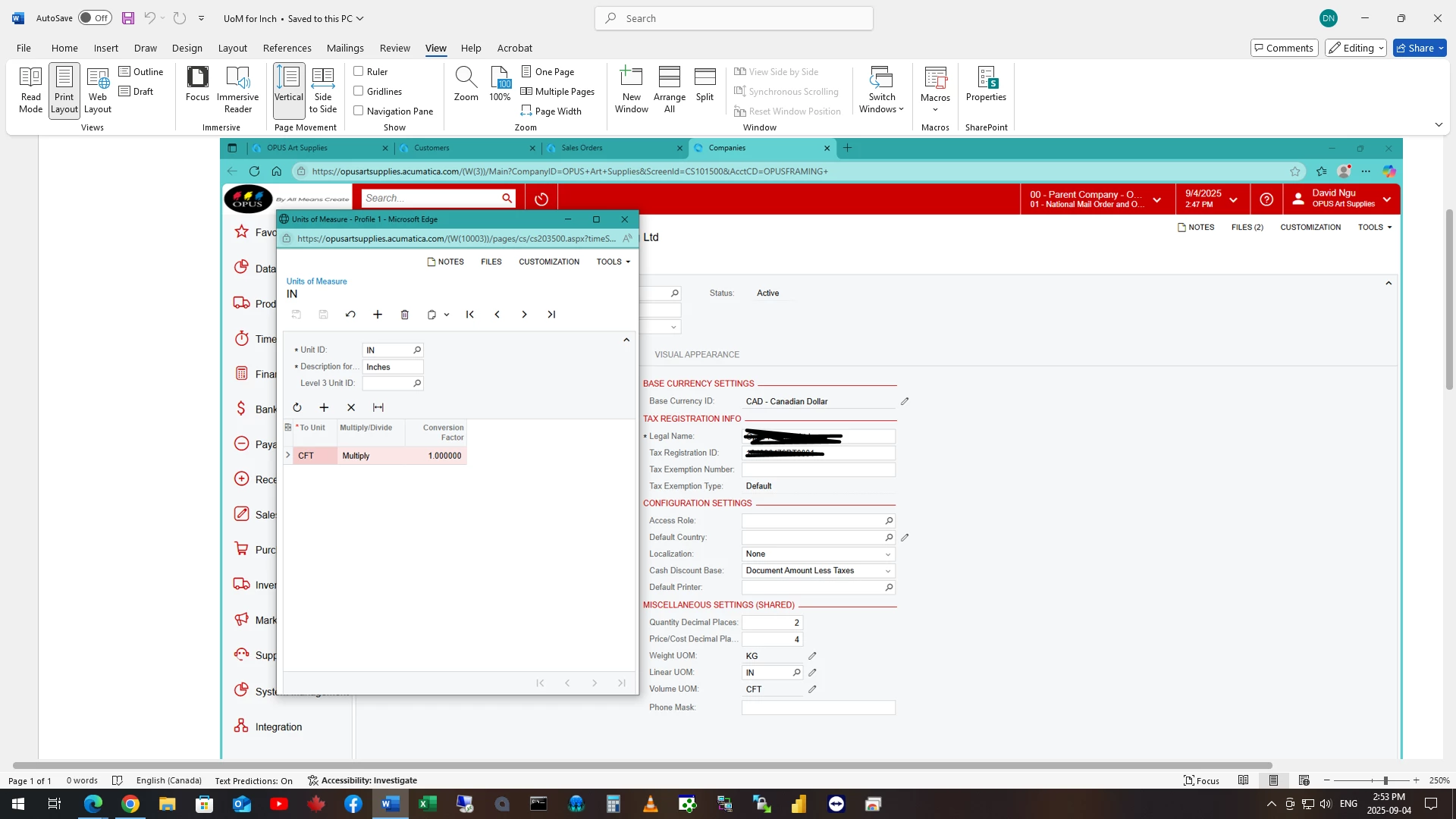
Task: Click the Share button
Action: click(1420, 48)
